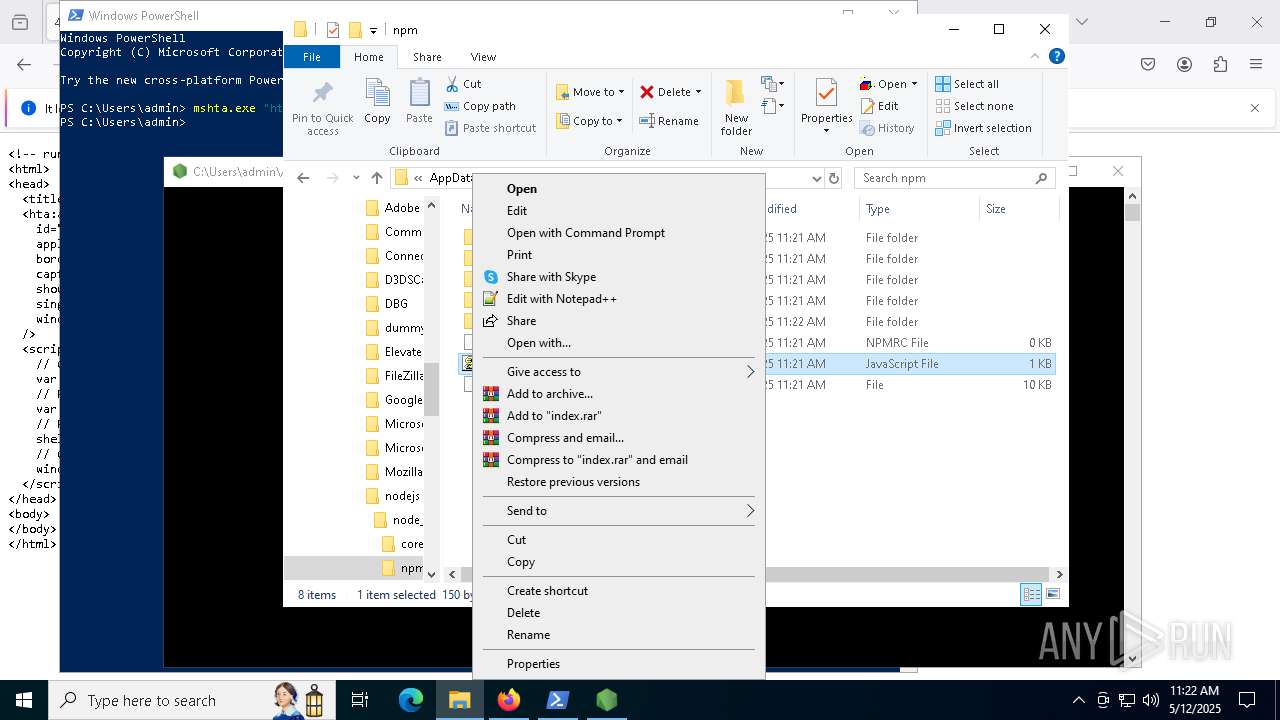The image size is (1280, 720).
Task: Click Copy path in ribbon
Action: [x=480, y=106]
